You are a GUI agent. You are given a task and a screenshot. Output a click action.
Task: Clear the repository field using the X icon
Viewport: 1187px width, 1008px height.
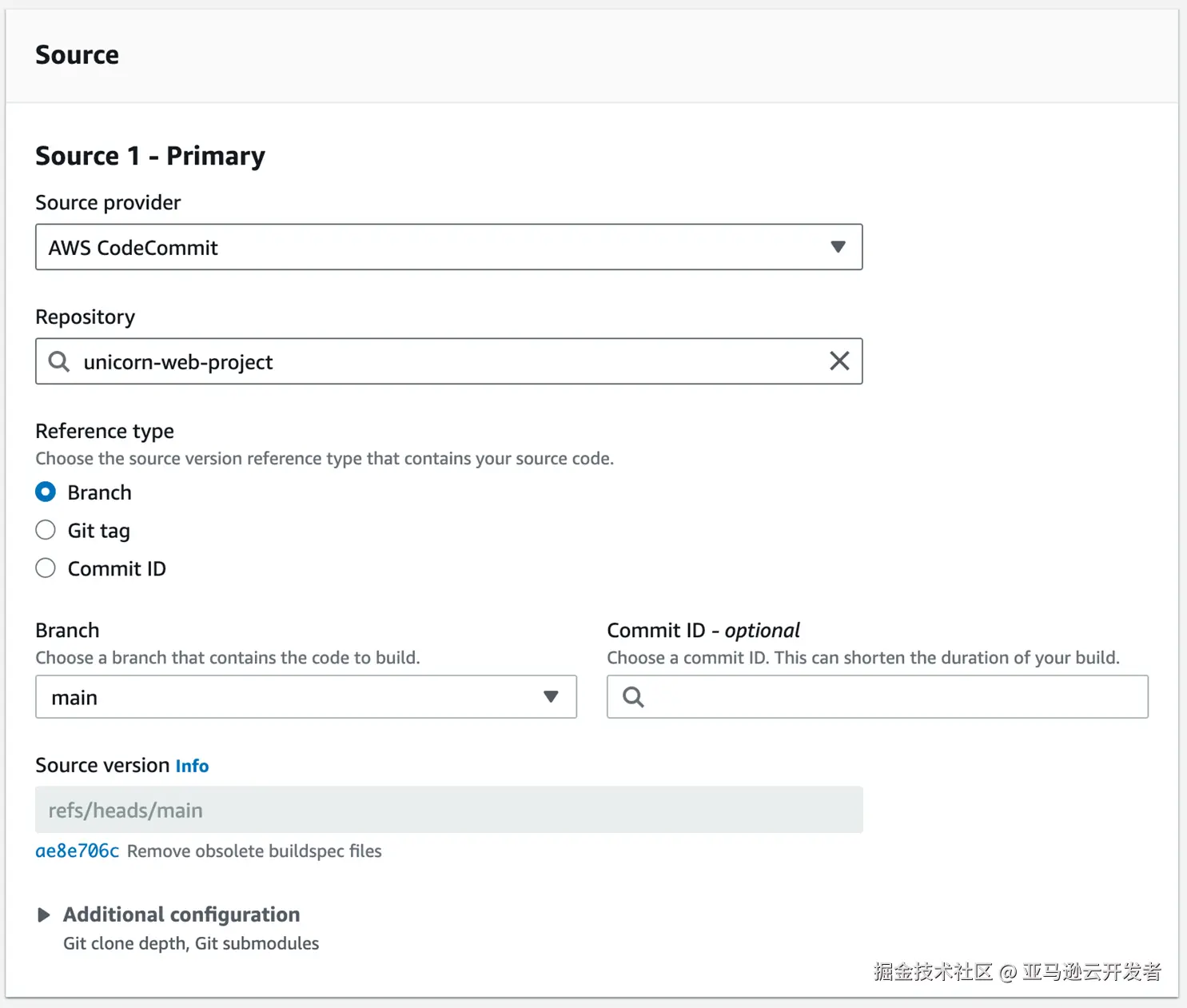click(839, 361)
